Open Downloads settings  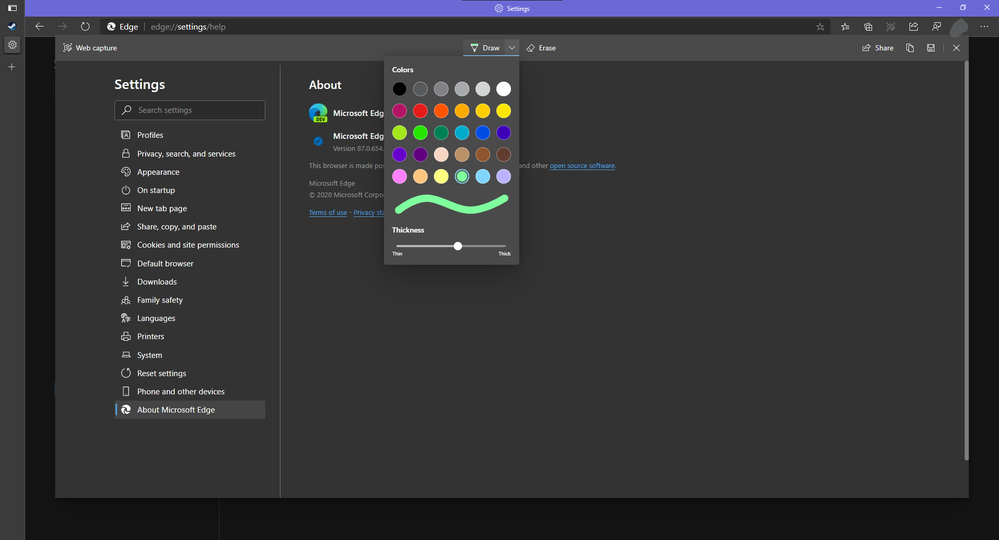[x=190, y=281]
